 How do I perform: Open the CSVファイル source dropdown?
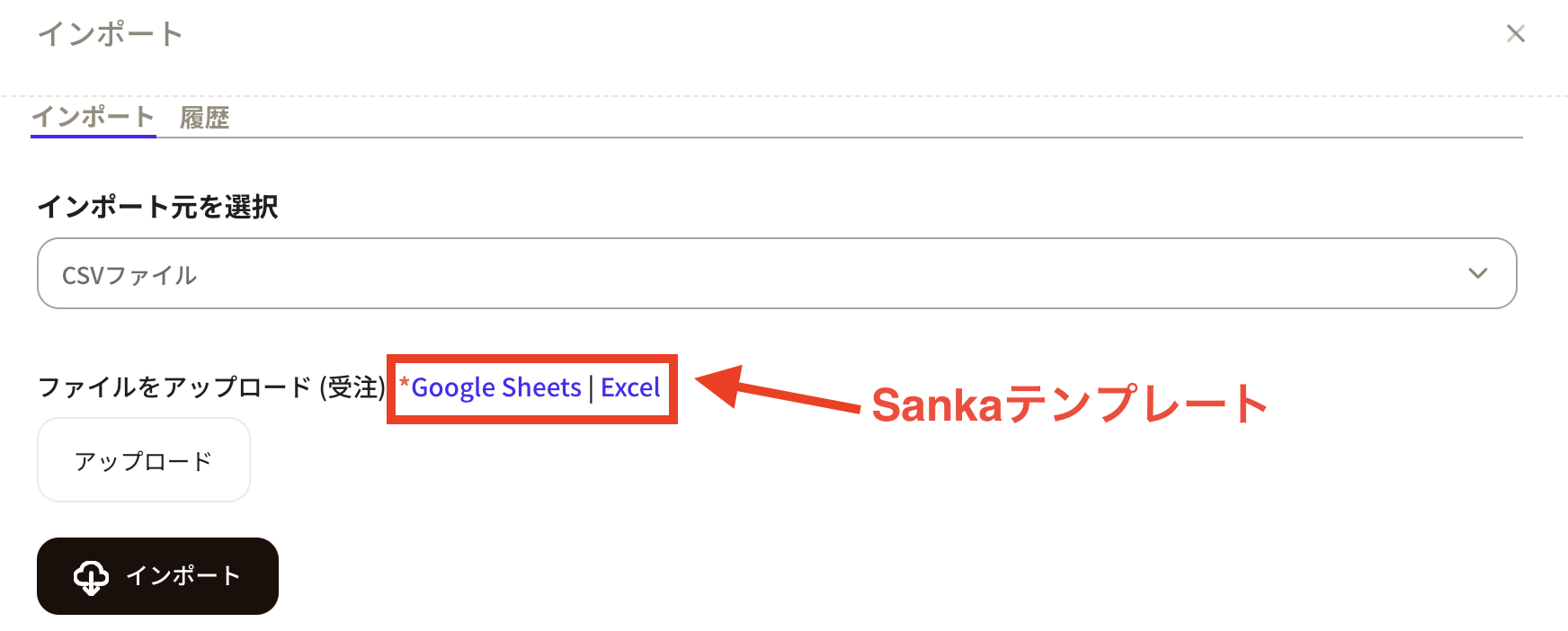tap(775, 273)
